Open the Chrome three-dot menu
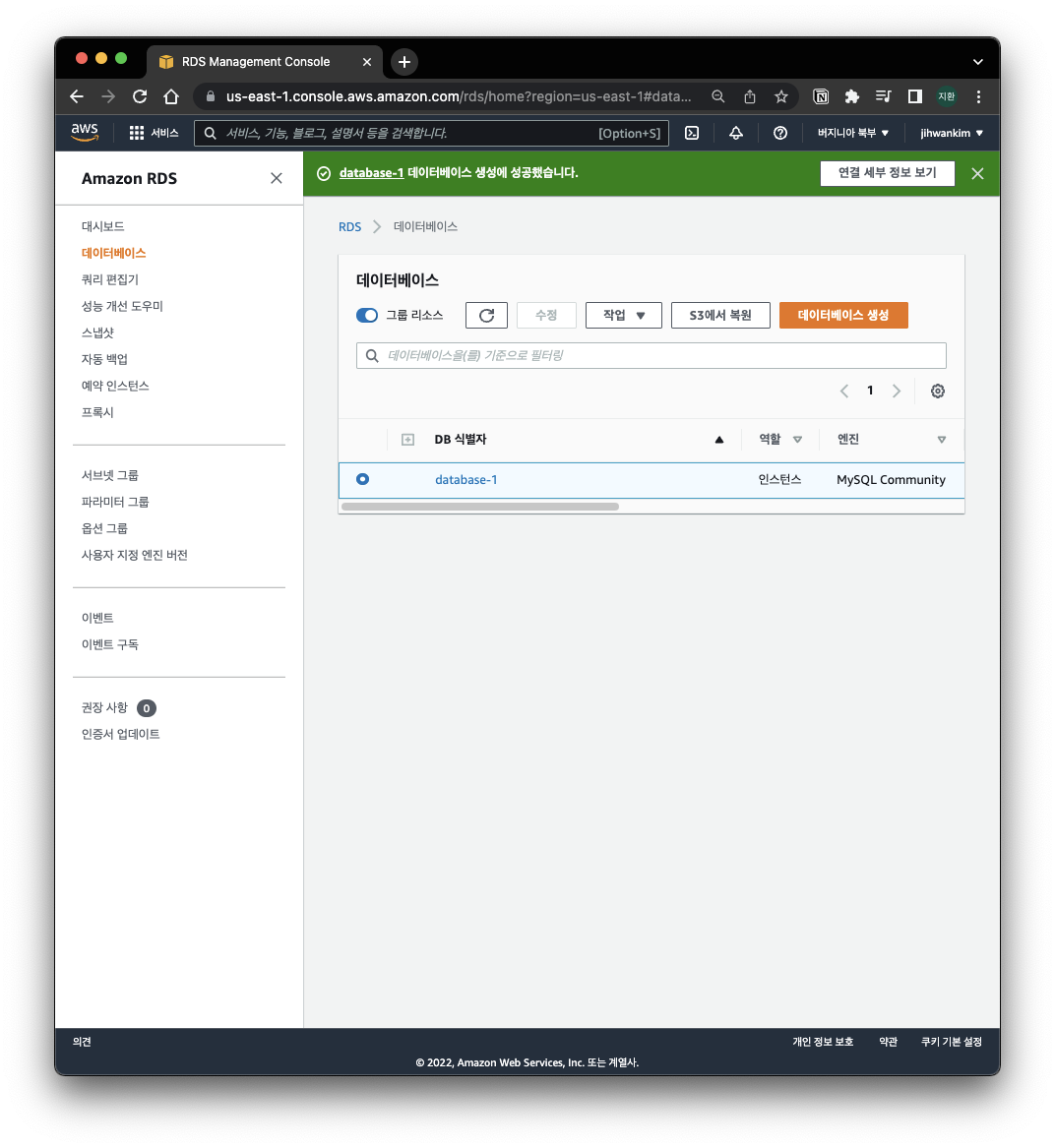Viewport: 1055px width, 1148px height. click(978, 96)
